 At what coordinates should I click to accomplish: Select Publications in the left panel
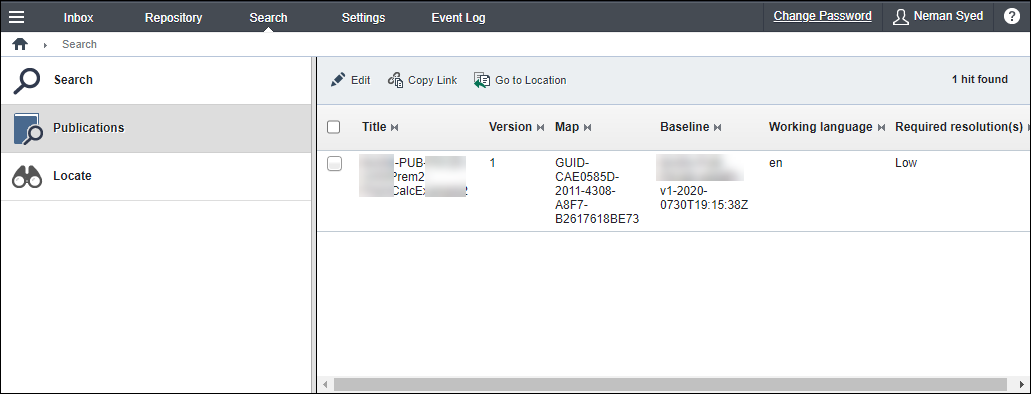point(156,128)
